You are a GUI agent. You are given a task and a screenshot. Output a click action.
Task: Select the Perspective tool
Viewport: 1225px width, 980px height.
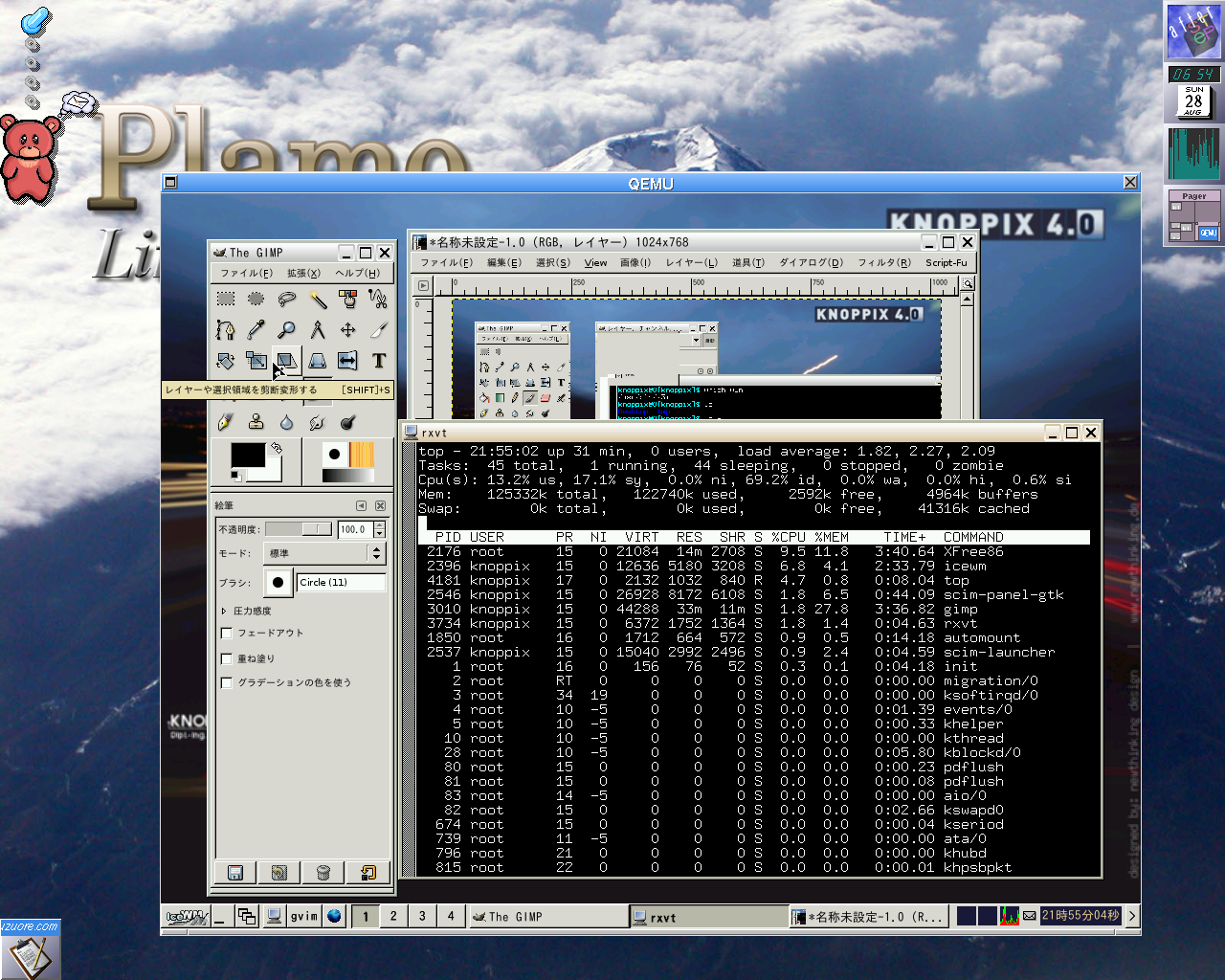click(x=318, y=361)
